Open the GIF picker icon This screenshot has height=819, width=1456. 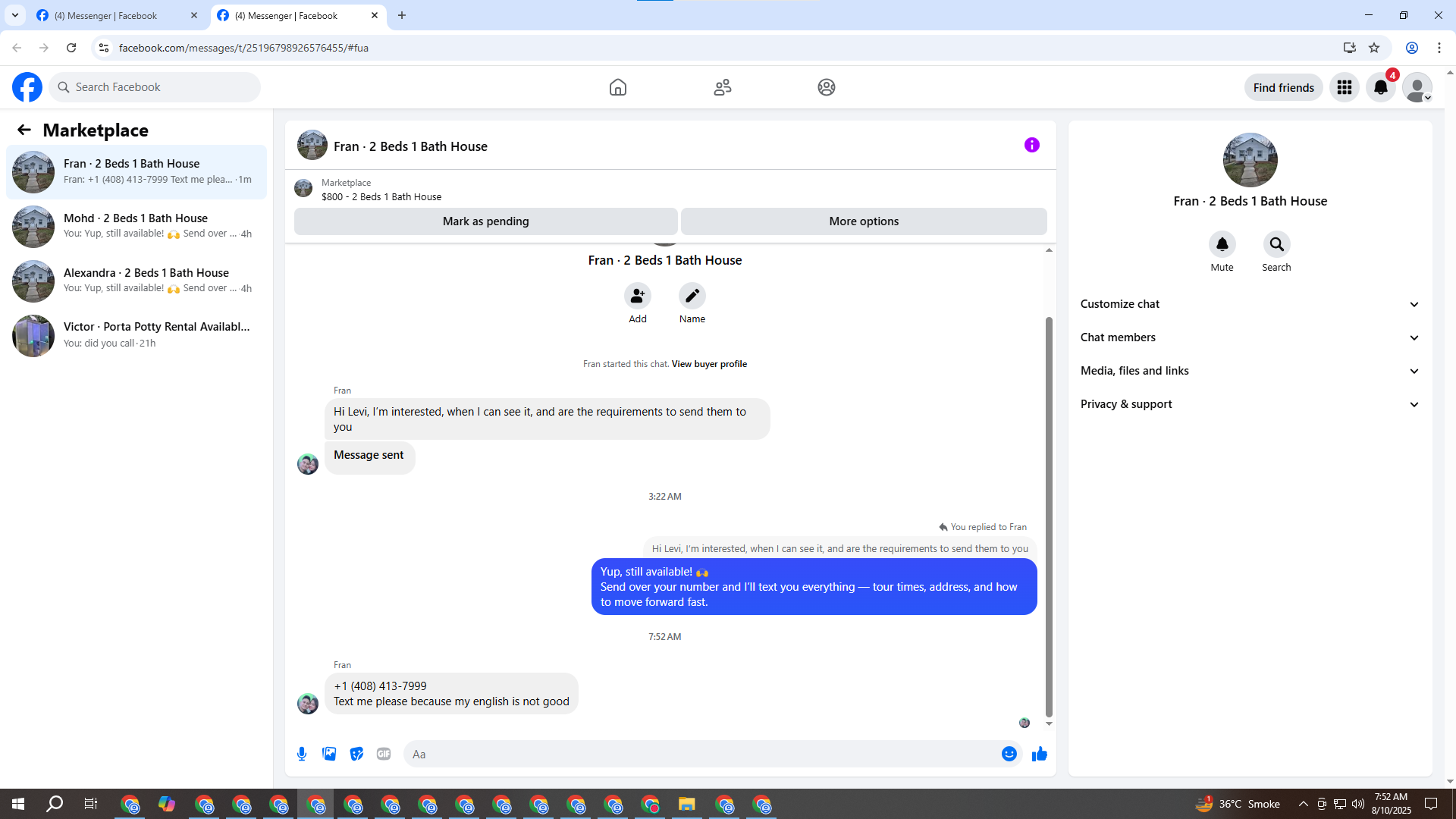click(384, 754)
